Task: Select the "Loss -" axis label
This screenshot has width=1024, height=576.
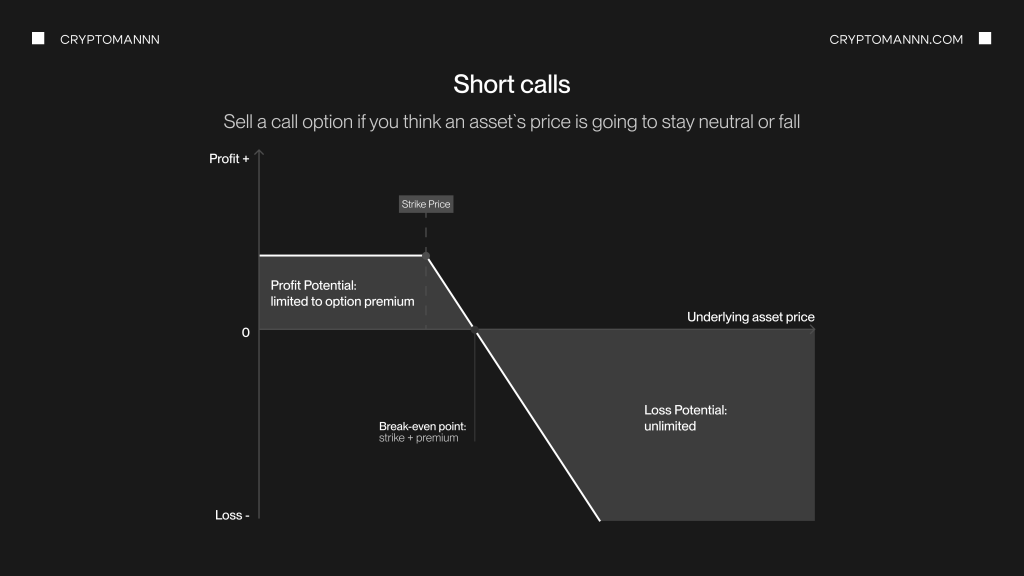Action: point(232,515)
